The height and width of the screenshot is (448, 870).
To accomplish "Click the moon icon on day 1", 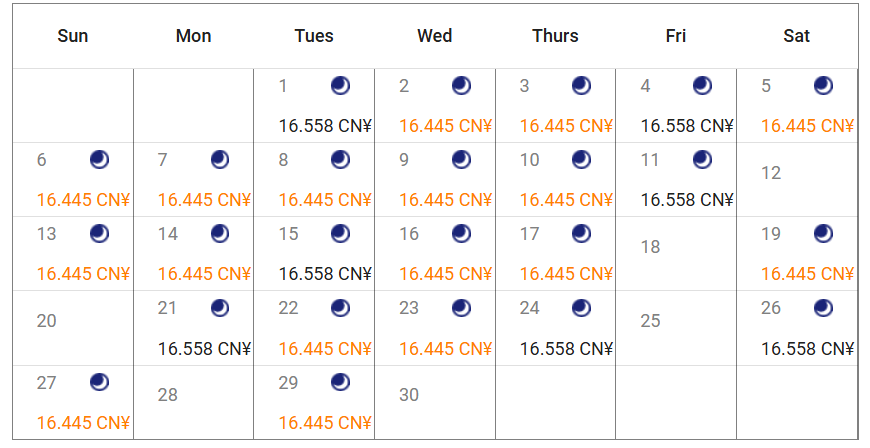I will [341, 86].
